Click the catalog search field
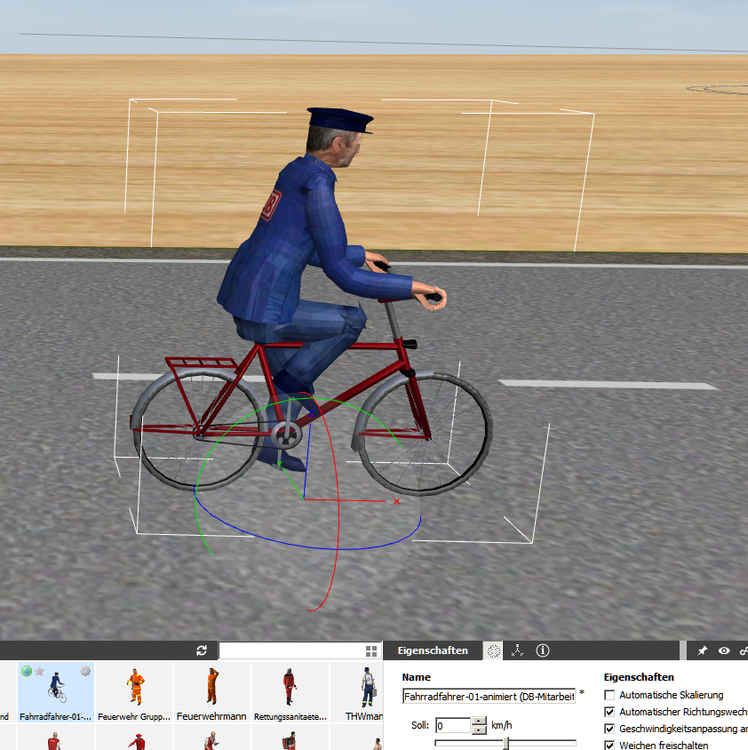The width and height of the screenshot is (748, 750). tap(292, 651)
